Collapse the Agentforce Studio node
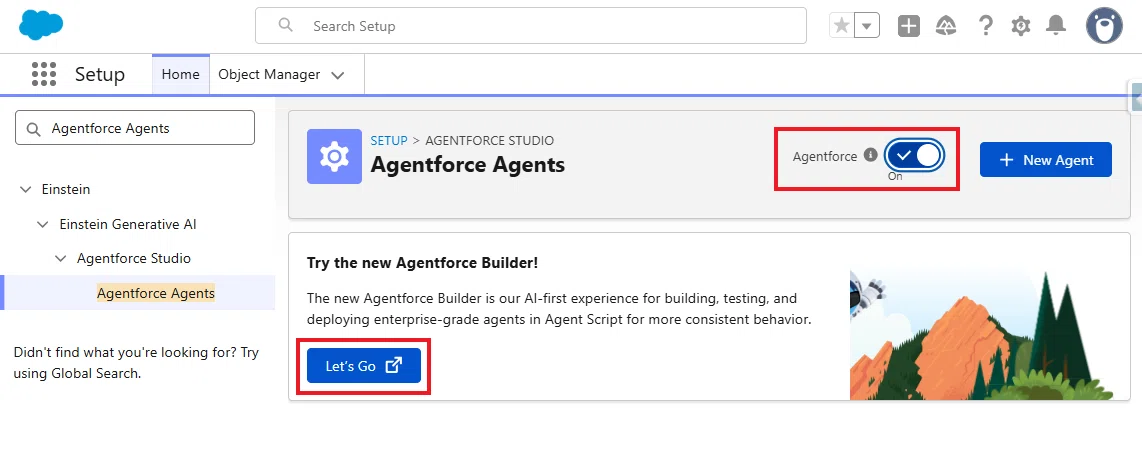The image size is (1142, 468). click(x=60, y=258)
